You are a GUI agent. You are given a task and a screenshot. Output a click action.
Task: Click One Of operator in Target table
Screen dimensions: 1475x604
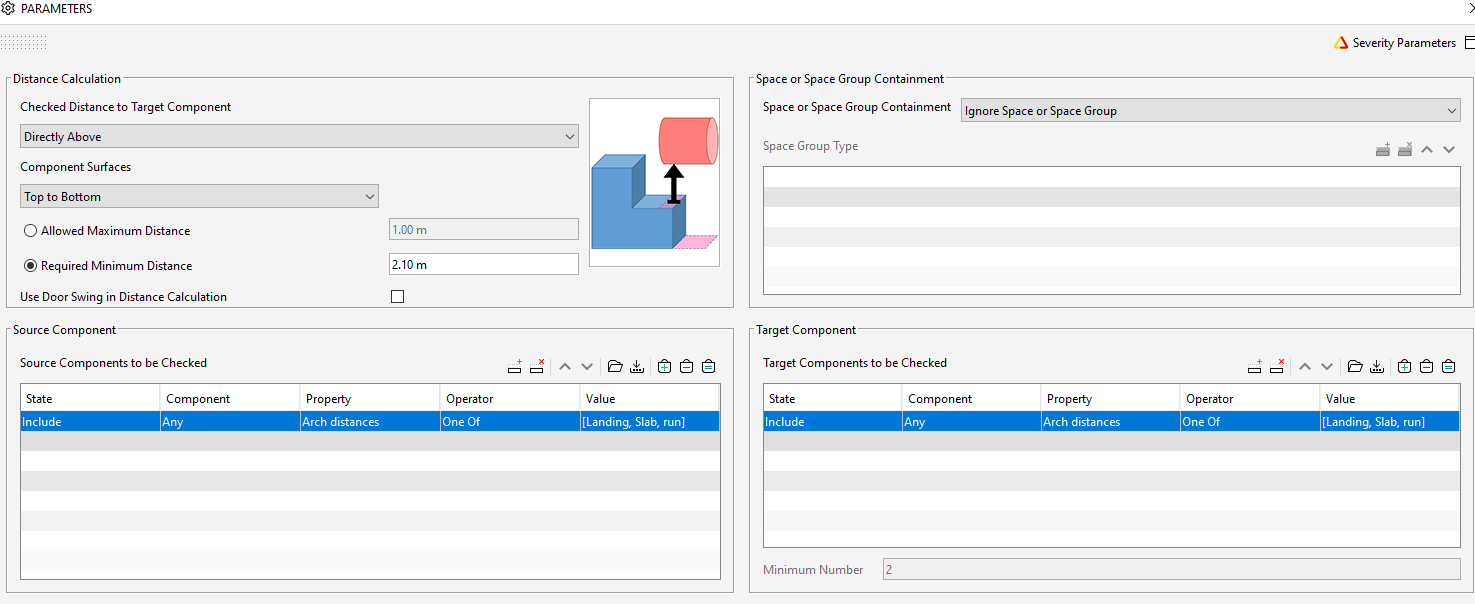1250,422
